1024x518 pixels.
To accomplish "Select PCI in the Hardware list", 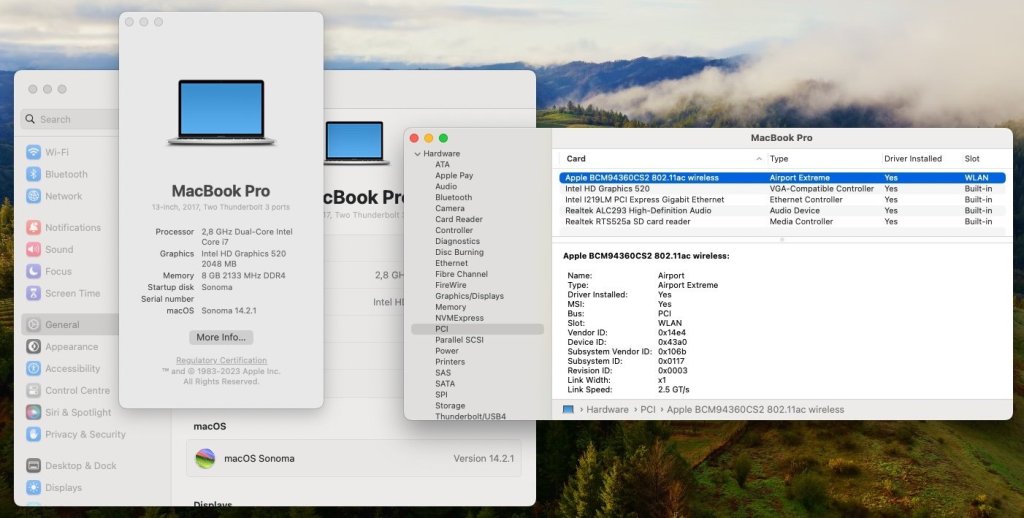I will pyautogui.click(x=441, y=329).
